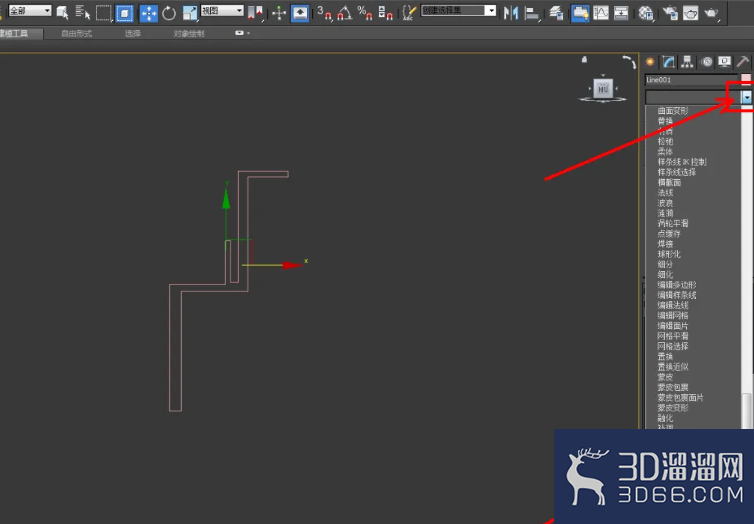Open the Curve Editor
754x524 pixels.
pos(601,13)
